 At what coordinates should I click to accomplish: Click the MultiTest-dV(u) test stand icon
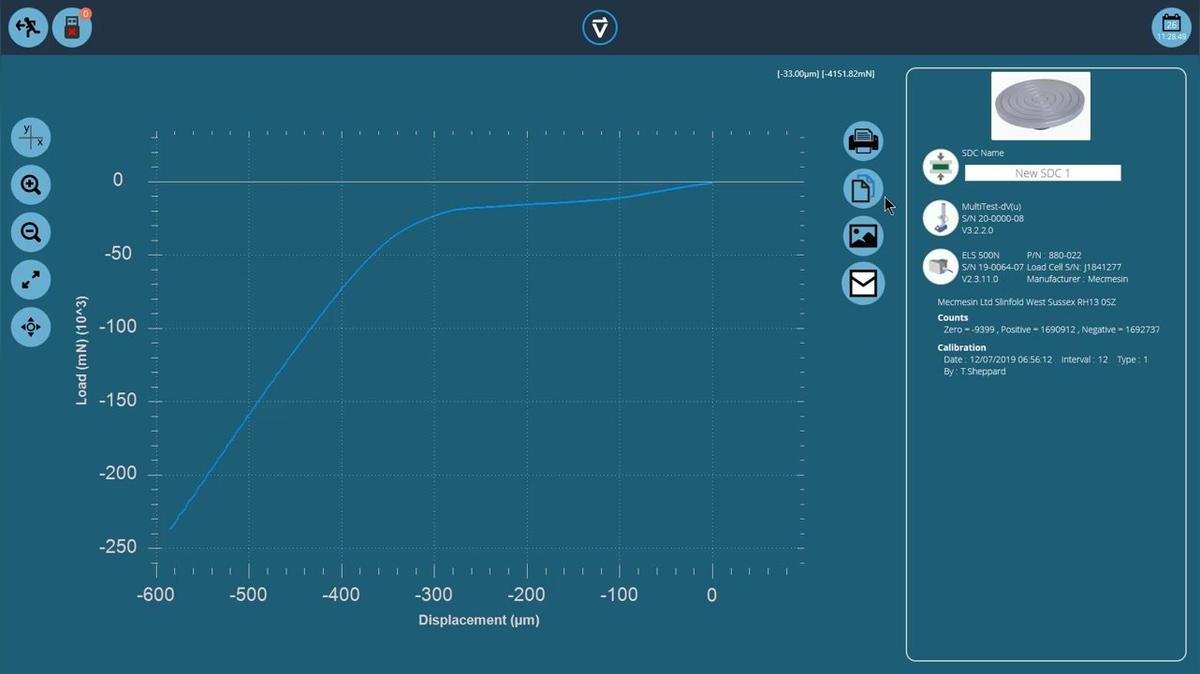940,218
